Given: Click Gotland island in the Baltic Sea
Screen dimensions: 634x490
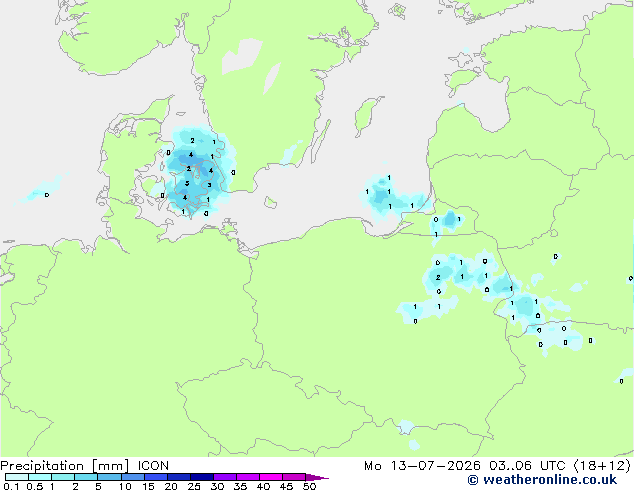Looking at the screenshot, I should click(x=367, y=115).
